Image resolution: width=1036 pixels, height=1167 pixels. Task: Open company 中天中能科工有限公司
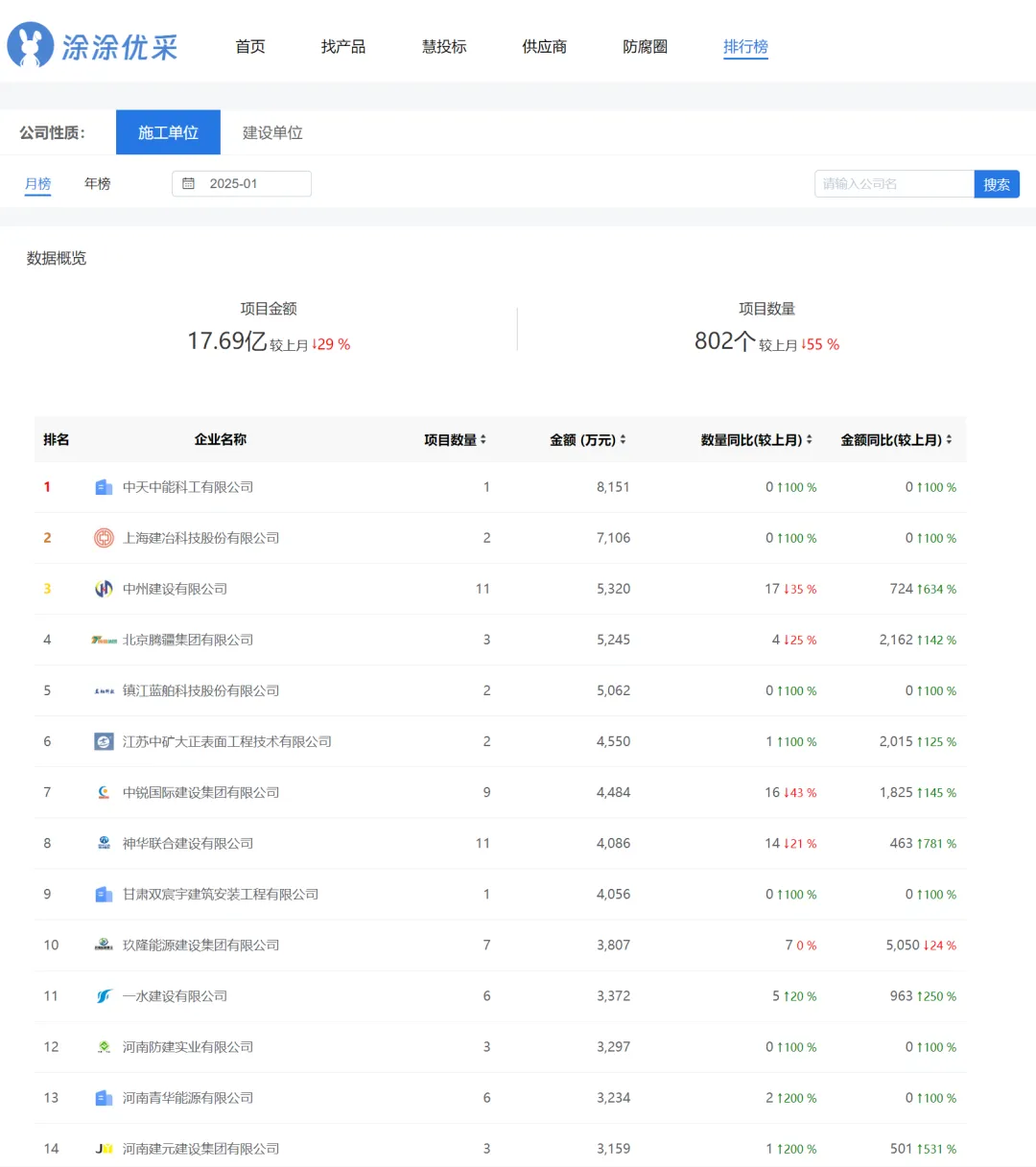point(188,487)
